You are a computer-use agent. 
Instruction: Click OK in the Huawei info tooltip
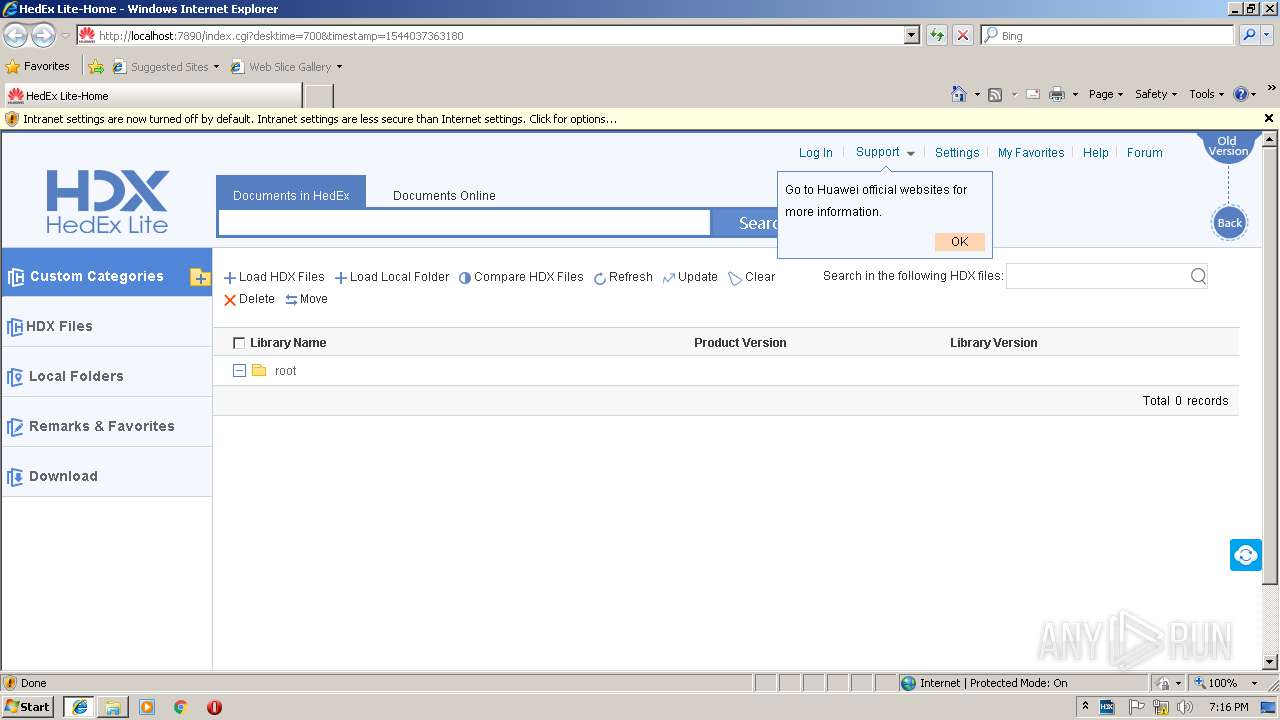pos(960,241)
